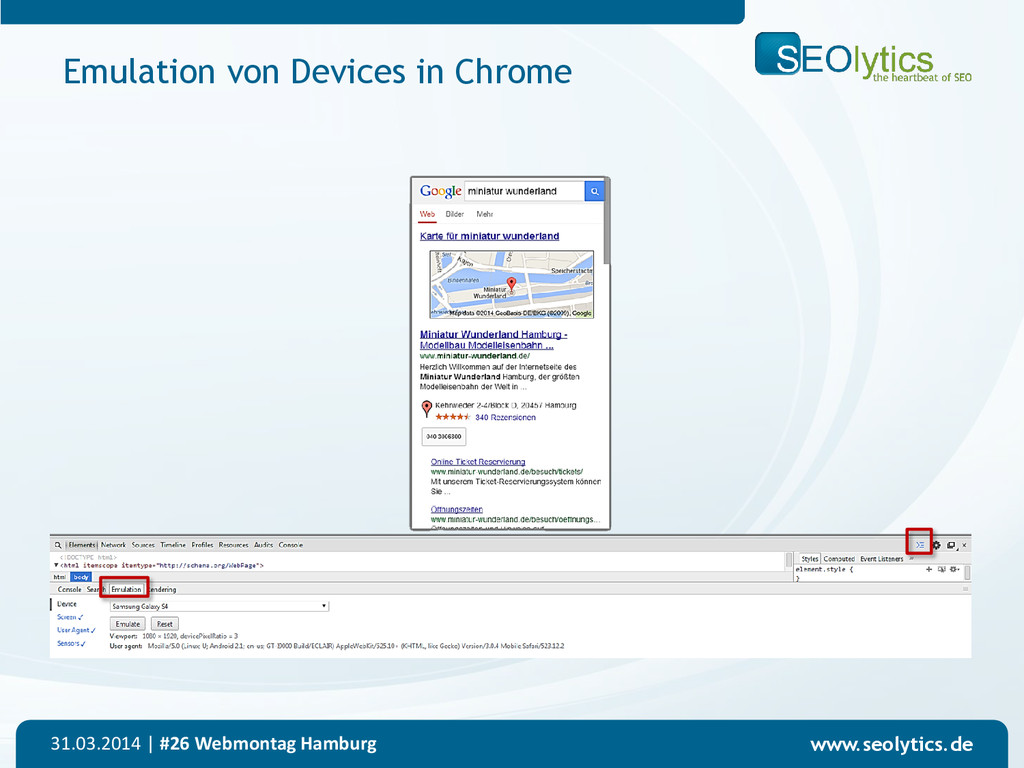Select Google Web results tab
This screenshot has height=768, width=1024.
pos(427,214)
